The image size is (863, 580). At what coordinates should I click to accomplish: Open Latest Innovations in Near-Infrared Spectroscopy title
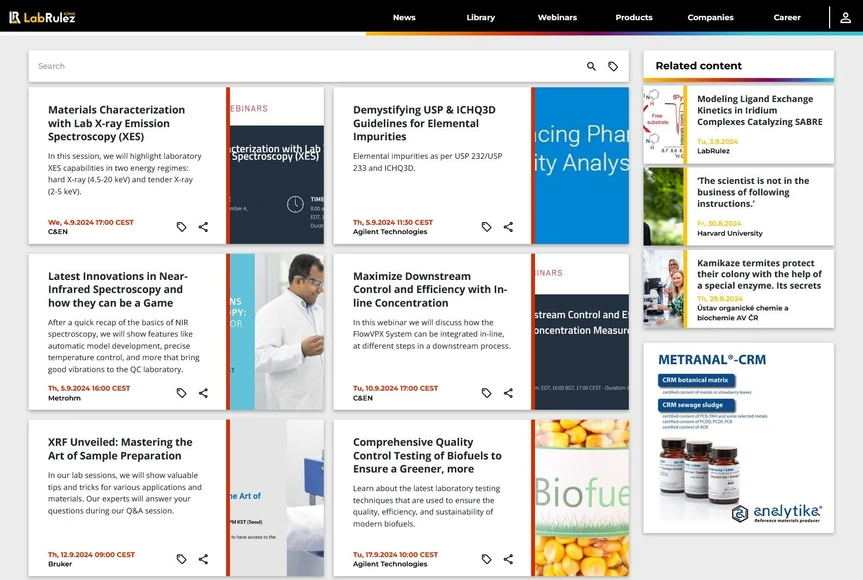(118, 289)
